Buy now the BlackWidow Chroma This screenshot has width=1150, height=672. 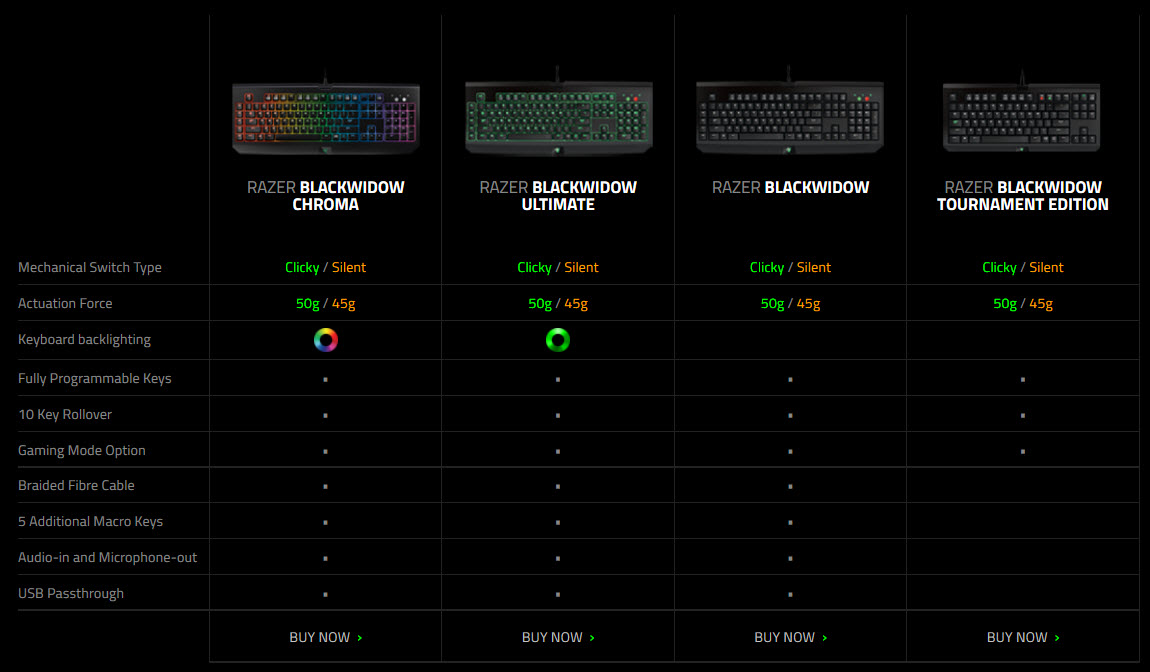click(x=326, y=638)
